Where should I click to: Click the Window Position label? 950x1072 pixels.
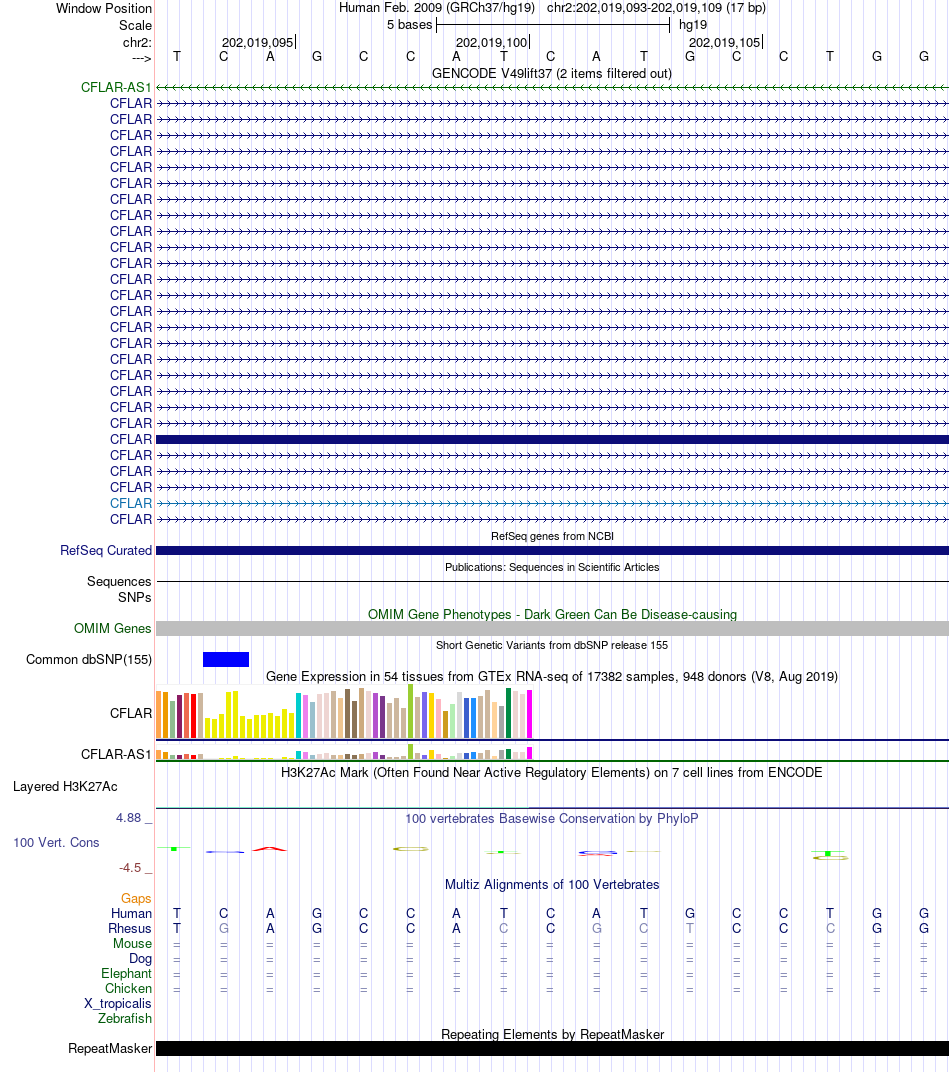(104, 8)
